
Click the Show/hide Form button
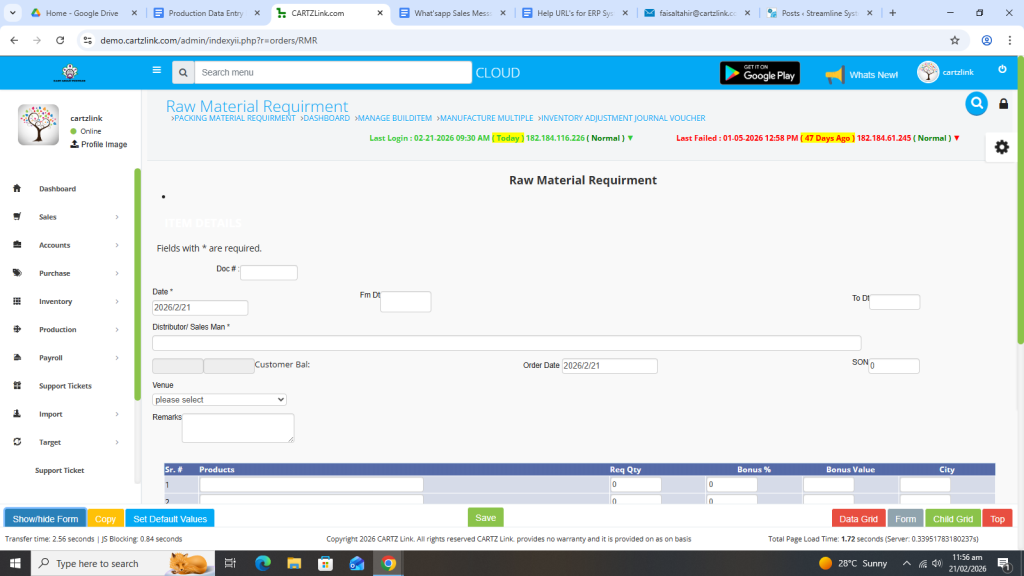(x=45, y=519)
